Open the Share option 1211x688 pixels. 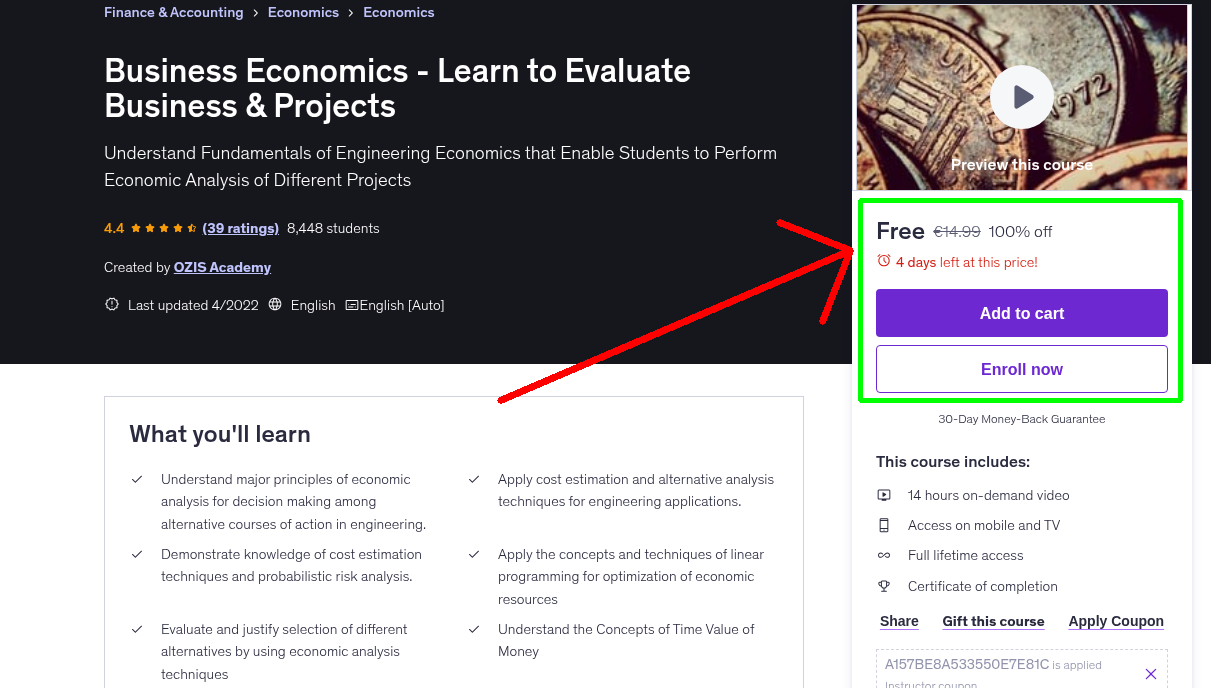click(898, 621)
